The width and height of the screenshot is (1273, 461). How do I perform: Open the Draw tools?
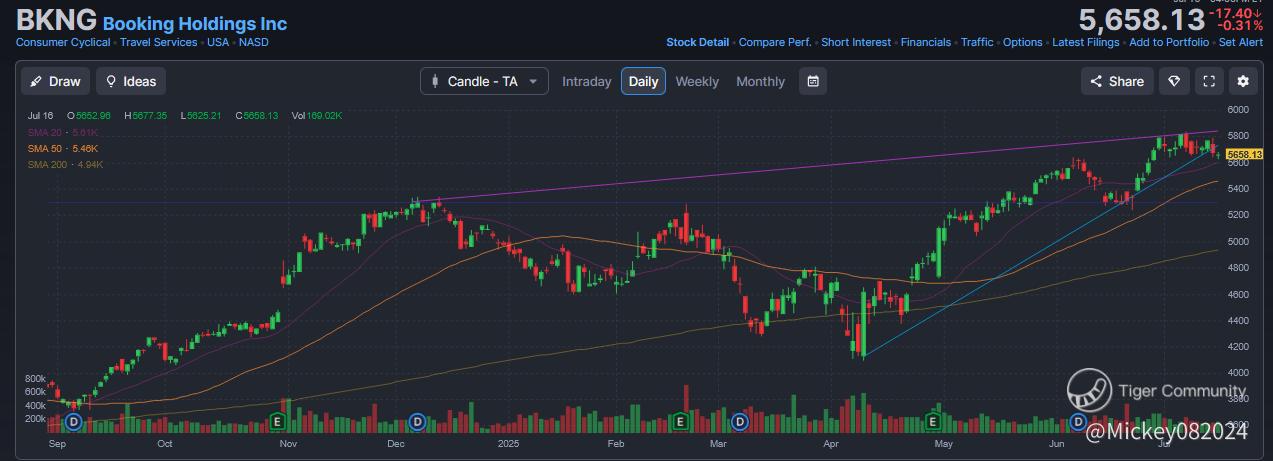[x=56, y=81]
